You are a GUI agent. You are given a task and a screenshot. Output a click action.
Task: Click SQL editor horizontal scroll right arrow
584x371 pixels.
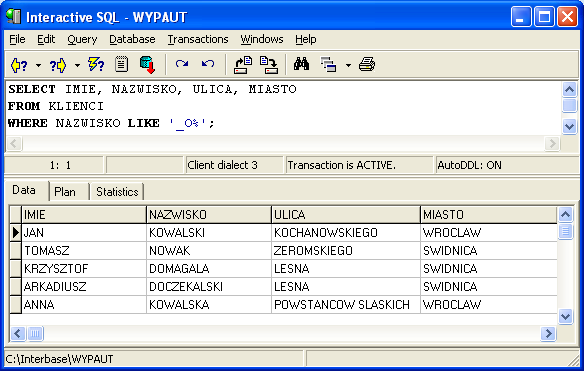552,143
